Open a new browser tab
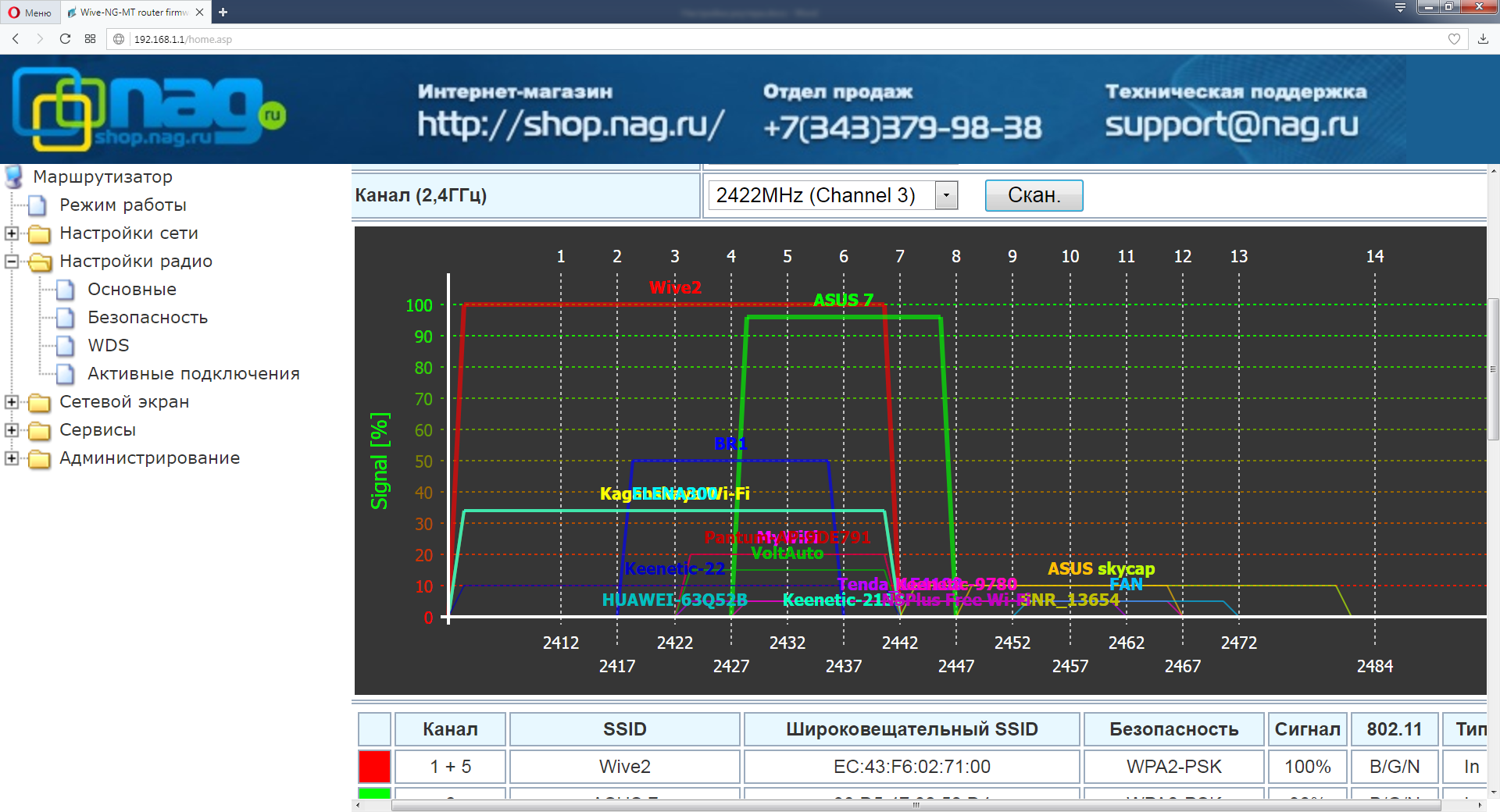The width and height of the screenshot is (1500, 812). [x=223, y=12]
